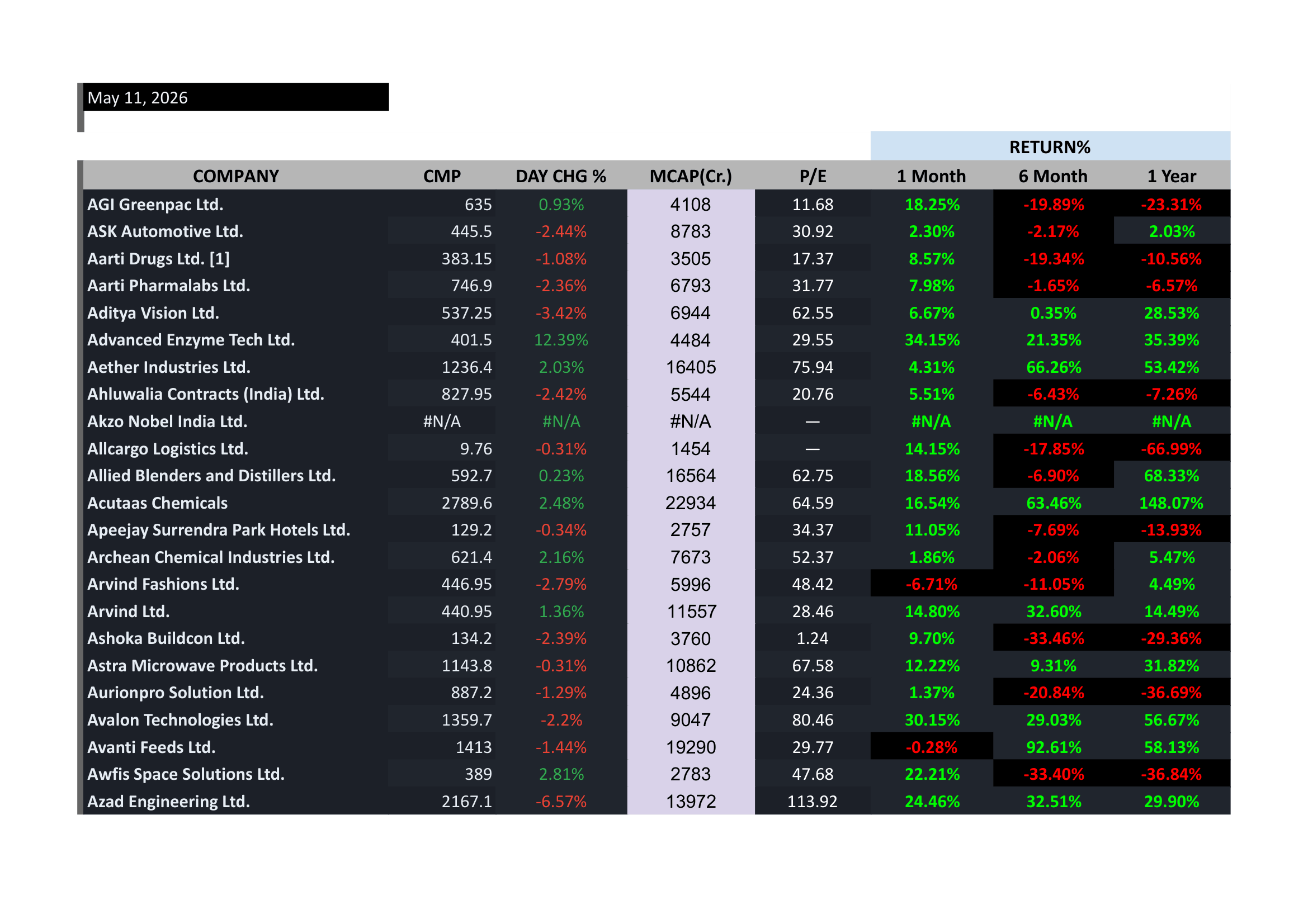1308x924 pixels.
Task: Select Allcargo Logistics Ltd. cell
Action: point(168,449)
